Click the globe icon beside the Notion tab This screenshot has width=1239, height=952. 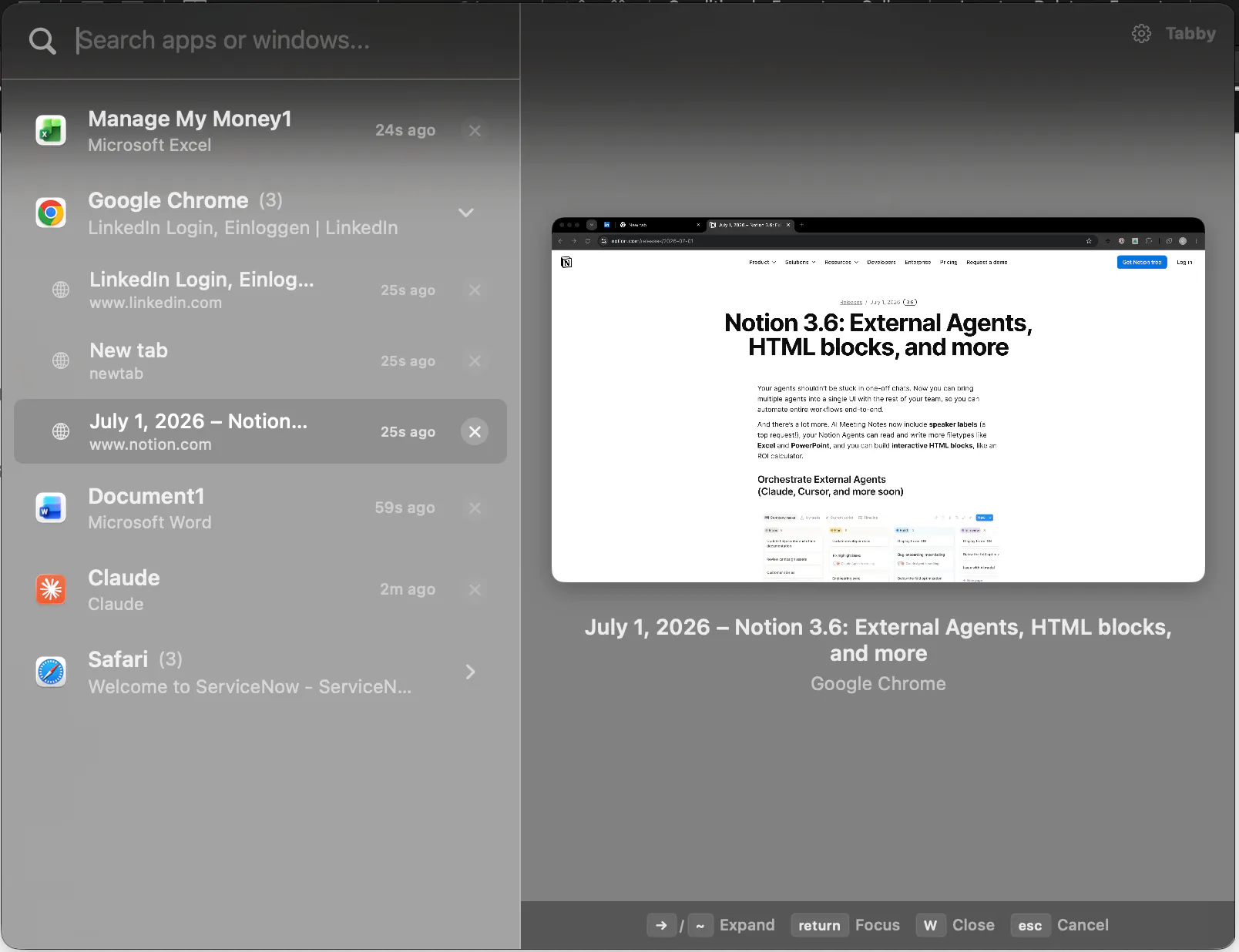coord(61,431)
